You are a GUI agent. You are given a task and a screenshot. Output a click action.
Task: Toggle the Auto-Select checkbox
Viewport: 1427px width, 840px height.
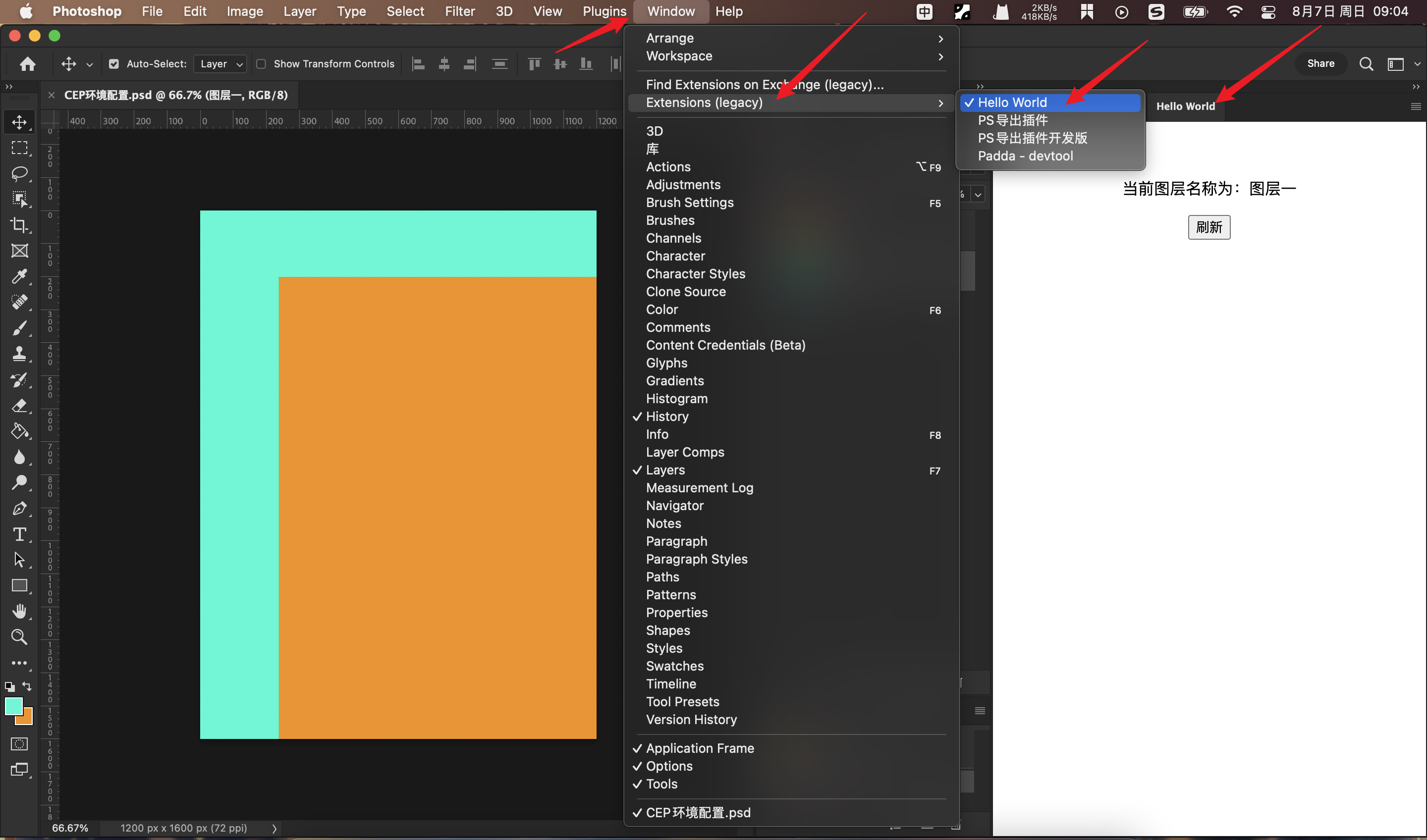(114, 64)
